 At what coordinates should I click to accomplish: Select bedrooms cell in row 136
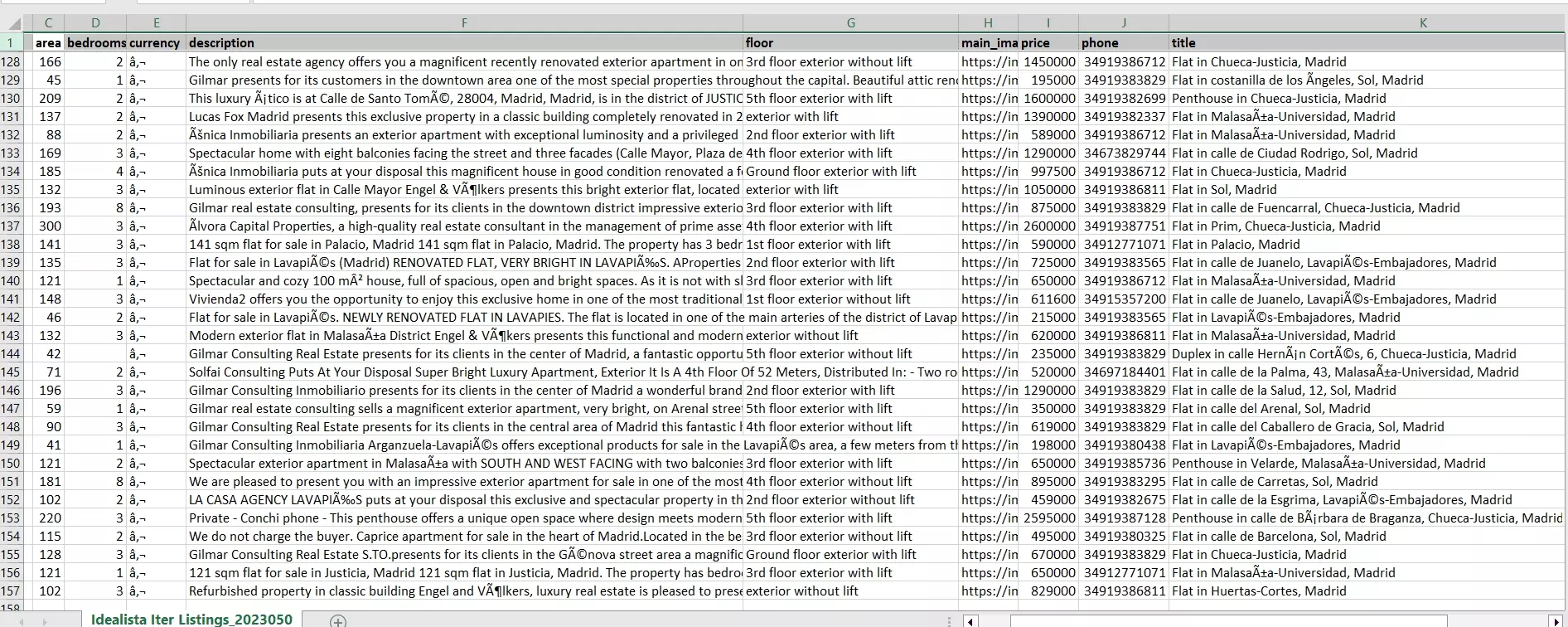pyautogui.click(x=95, y=207)
